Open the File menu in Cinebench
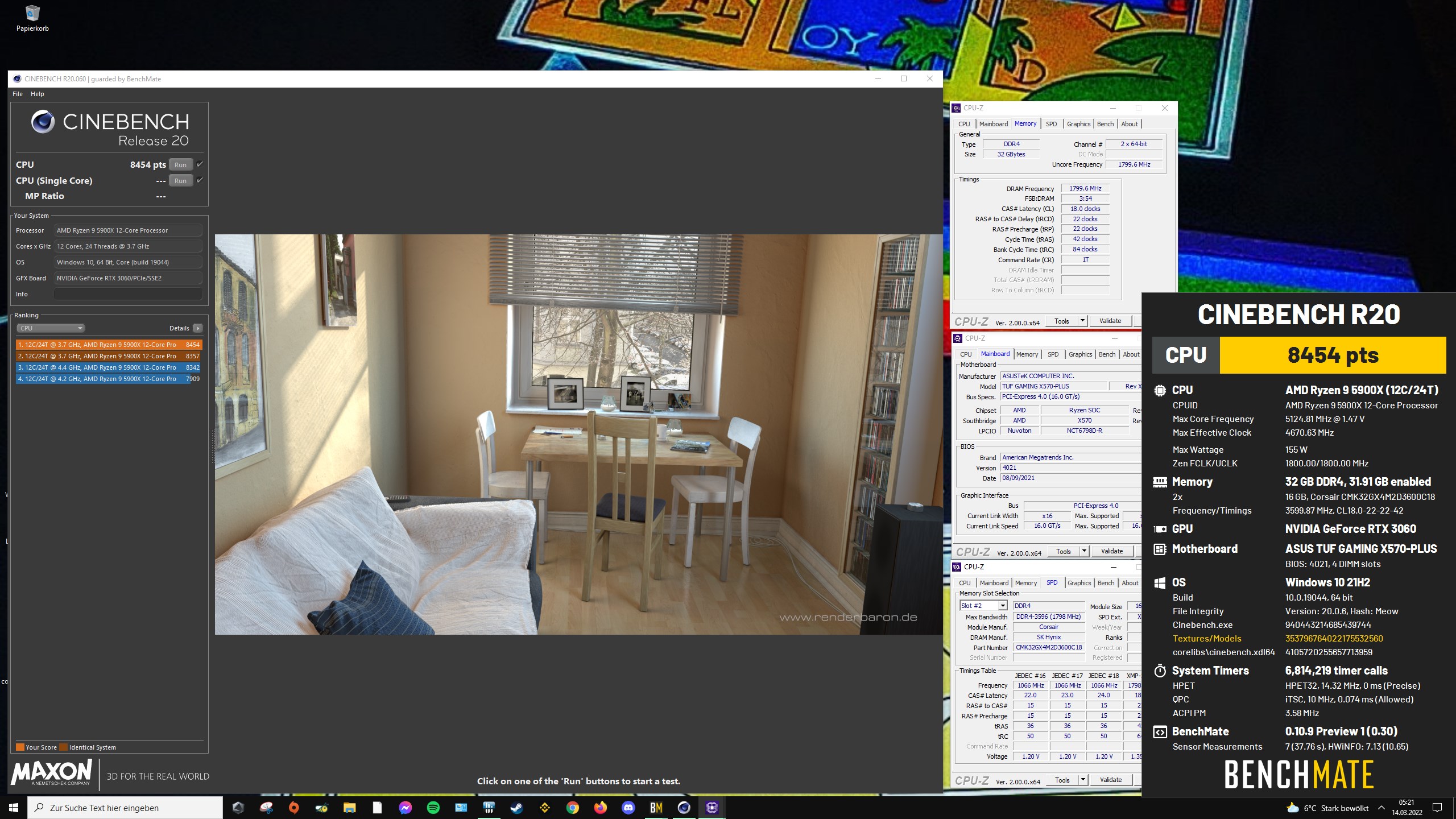The height and width of the screenshot is (819, 1456). point(18,94)
